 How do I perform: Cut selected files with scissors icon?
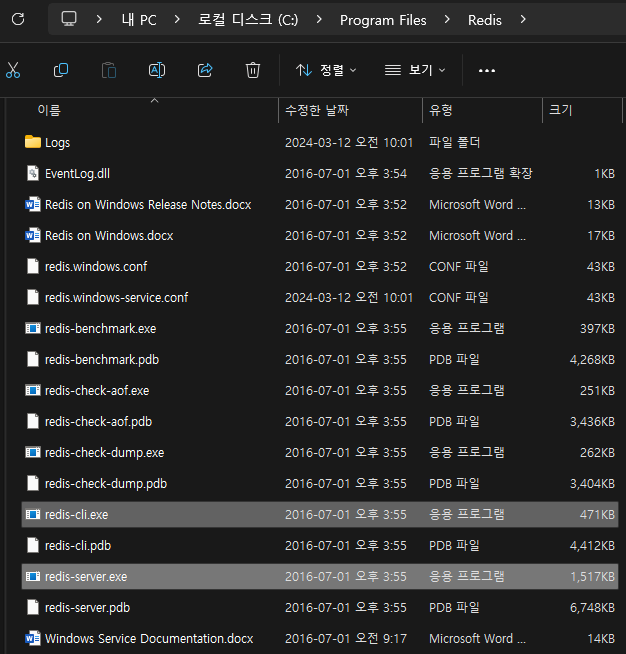(13, 70)
